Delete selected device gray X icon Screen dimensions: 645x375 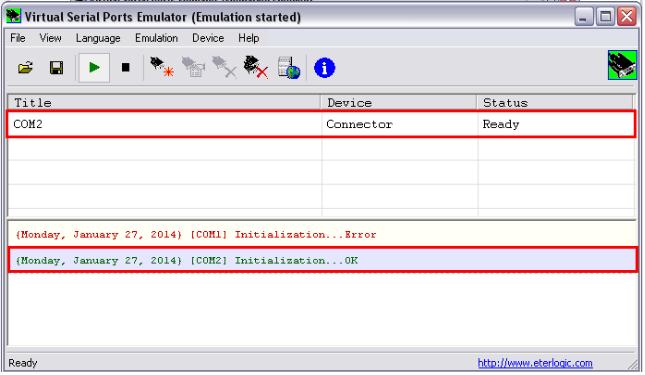(224, 67)
